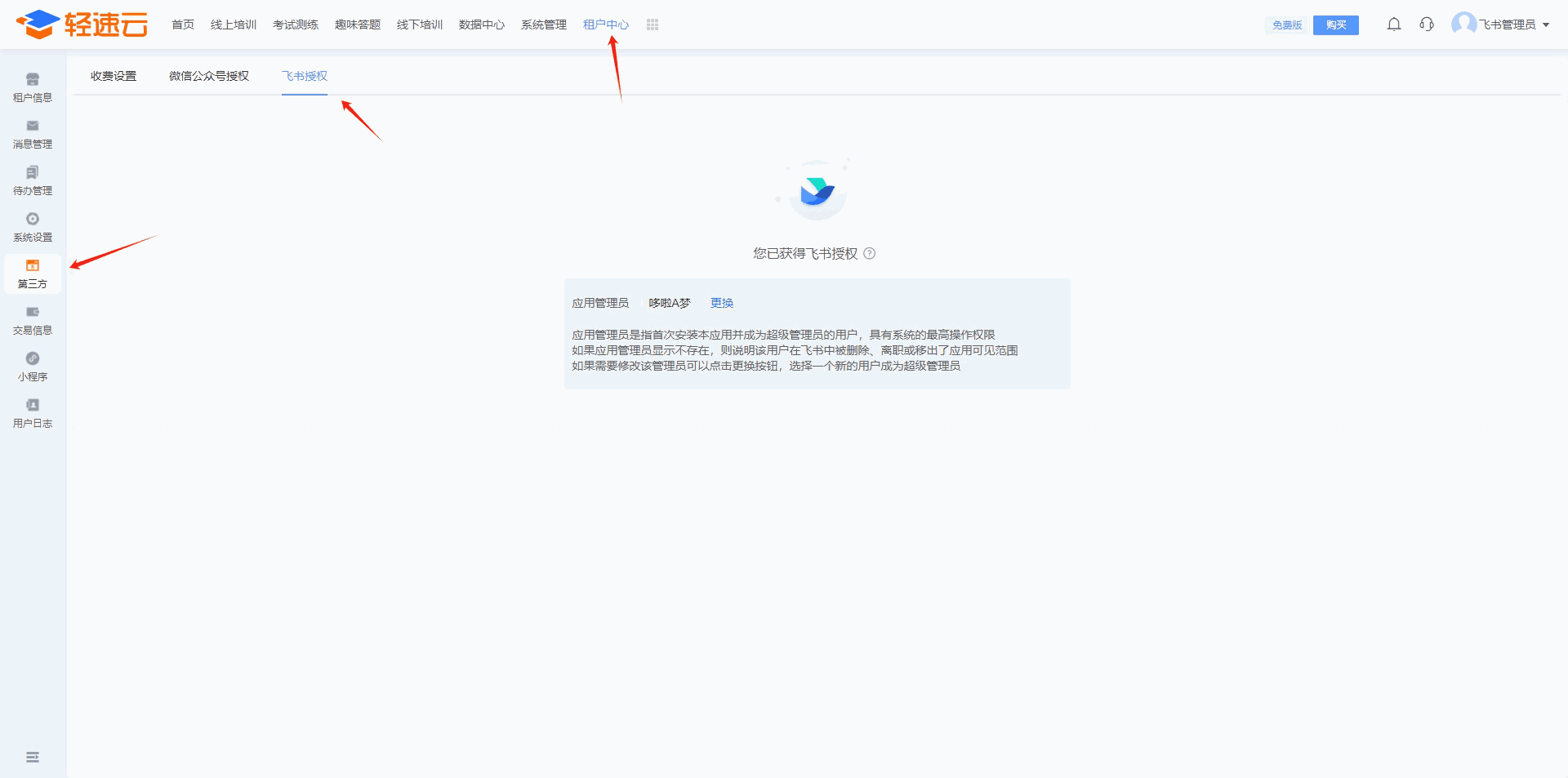Screen dimensions: 1568x778
Task: Switch to the 微信公众号授权 tab
Action: [x=208, y=76]
